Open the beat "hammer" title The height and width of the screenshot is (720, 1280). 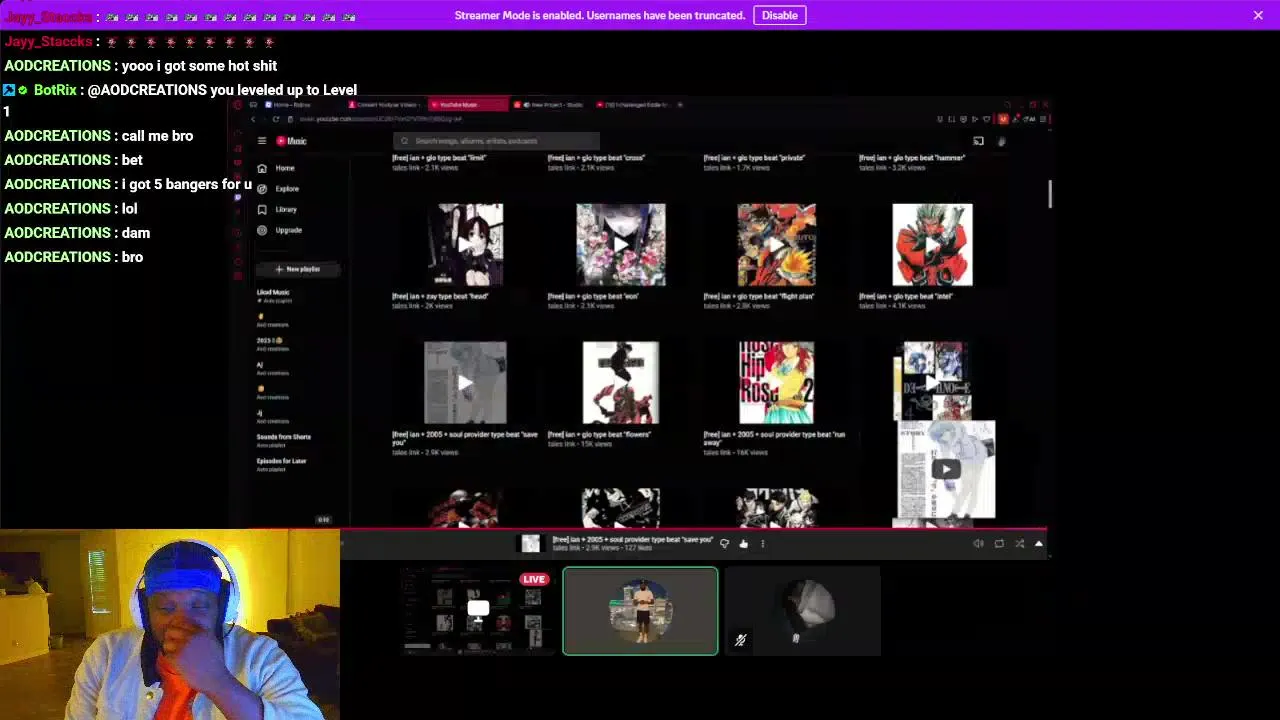(x=912, y=158)
